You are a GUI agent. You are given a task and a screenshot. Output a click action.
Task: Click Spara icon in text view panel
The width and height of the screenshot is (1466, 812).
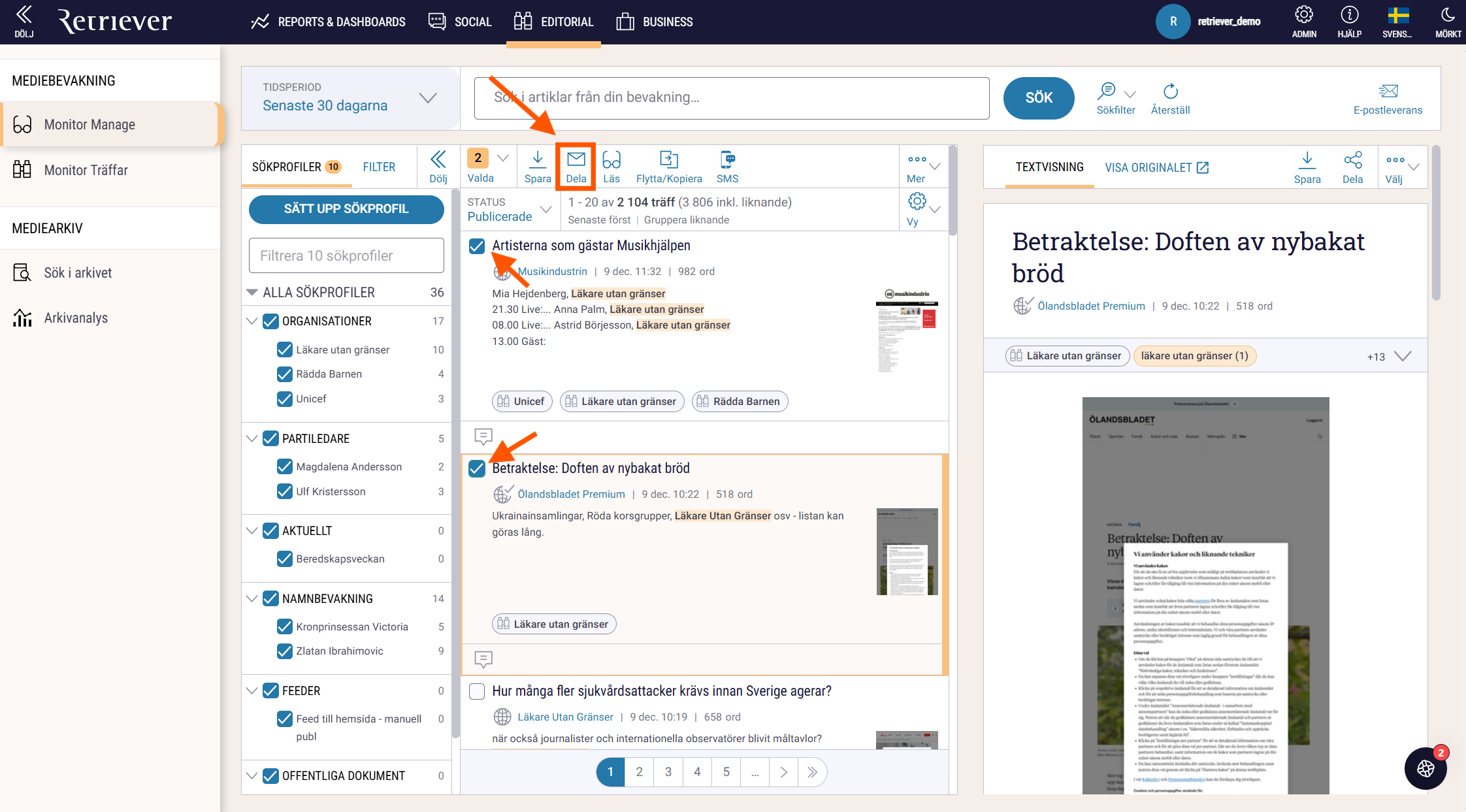pos(1307,167)
